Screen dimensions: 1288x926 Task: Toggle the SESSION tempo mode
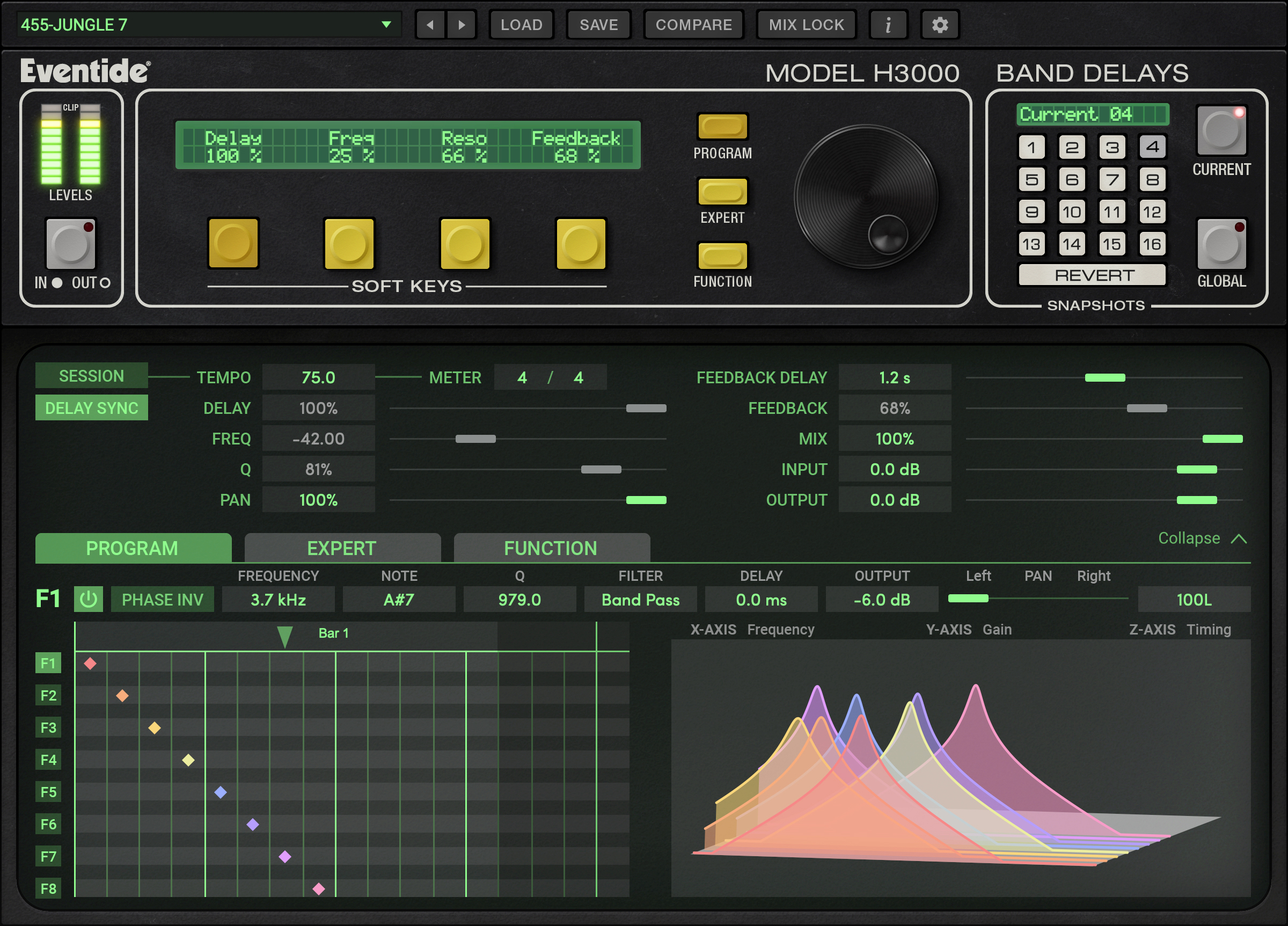click(91, 376)
